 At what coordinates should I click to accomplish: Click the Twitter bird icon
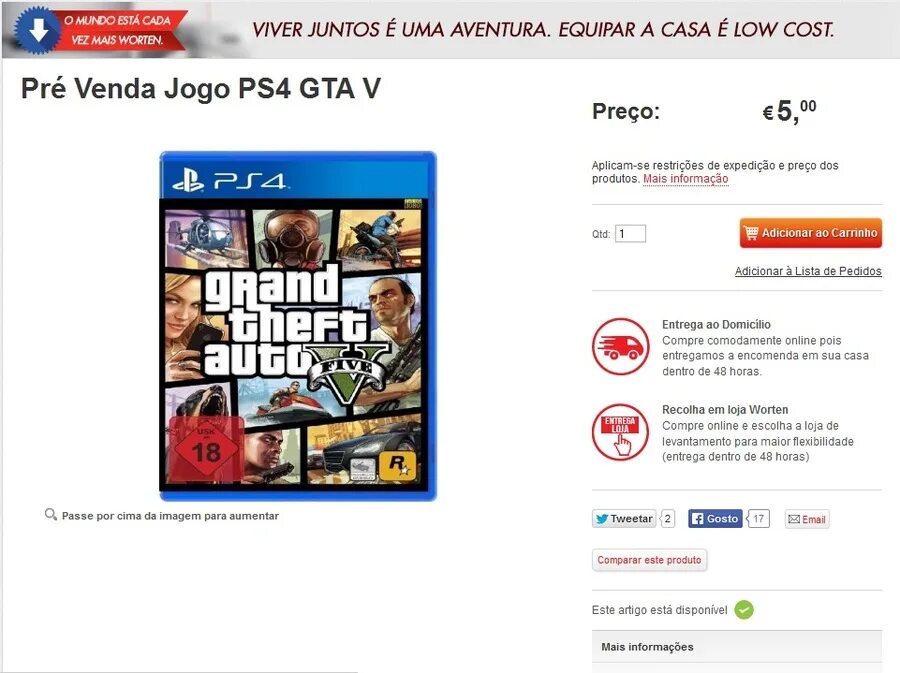602,519
